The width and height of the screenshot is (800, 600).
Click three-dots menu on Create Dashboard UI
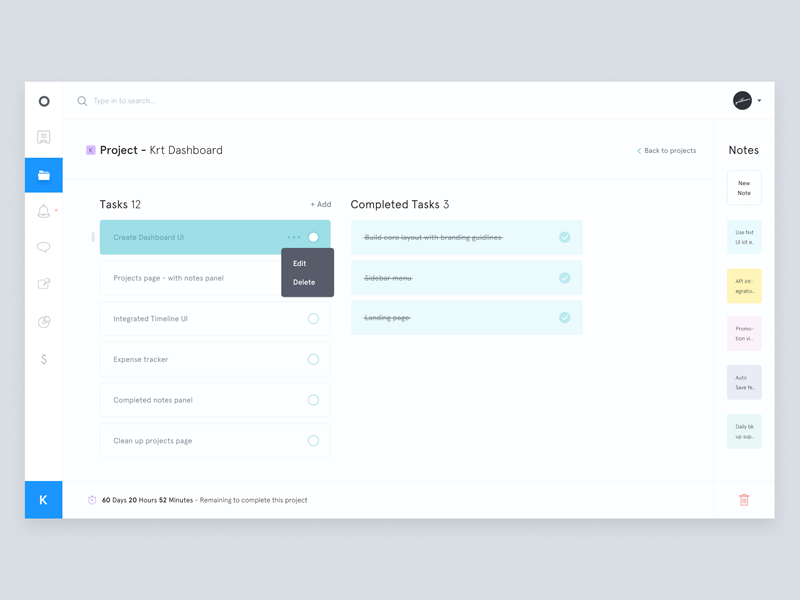(x=294, y=238)
